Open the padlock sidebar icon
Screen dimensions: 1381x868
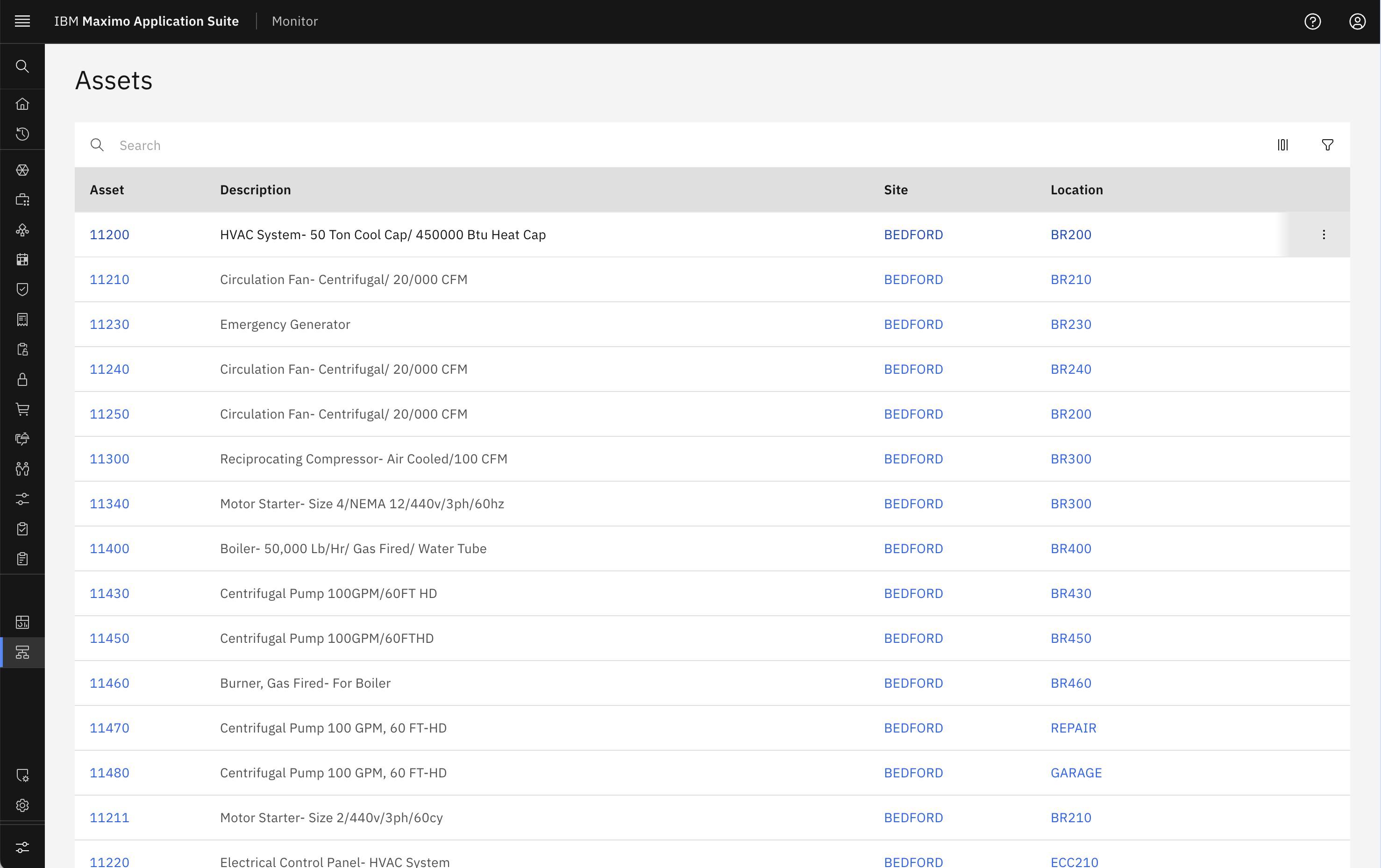(x=22, y=379)
